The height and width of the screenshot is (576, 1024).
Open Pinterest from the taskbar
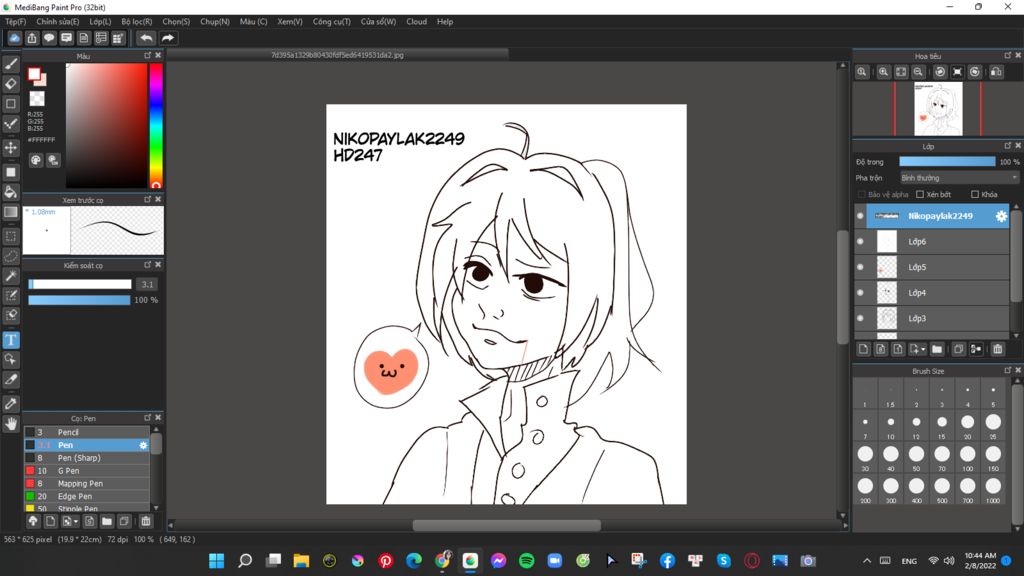point(385,561)
